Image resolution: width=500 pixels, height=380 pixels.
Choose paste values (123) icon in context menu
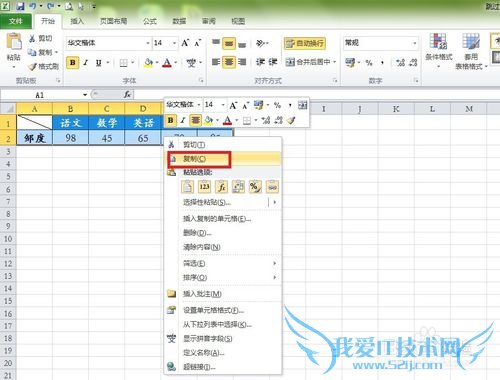click(x=204, y=187)
